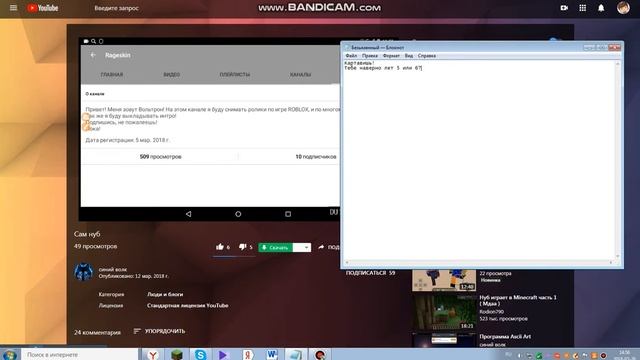Open the purple play-arrow taskbar icon
Screen dimensions: 640x360
223,354
